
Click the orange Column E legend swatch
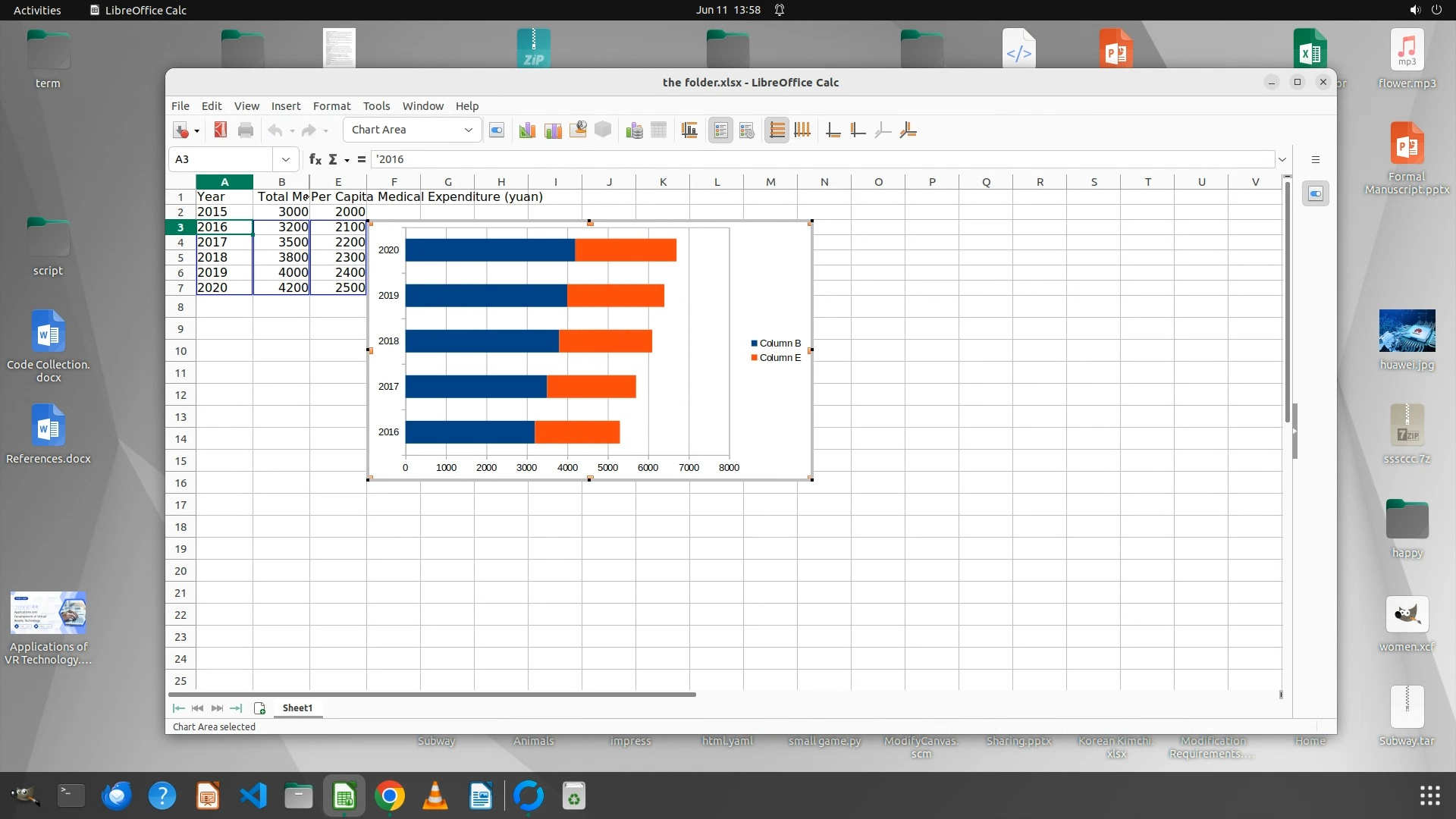point(754,358)
